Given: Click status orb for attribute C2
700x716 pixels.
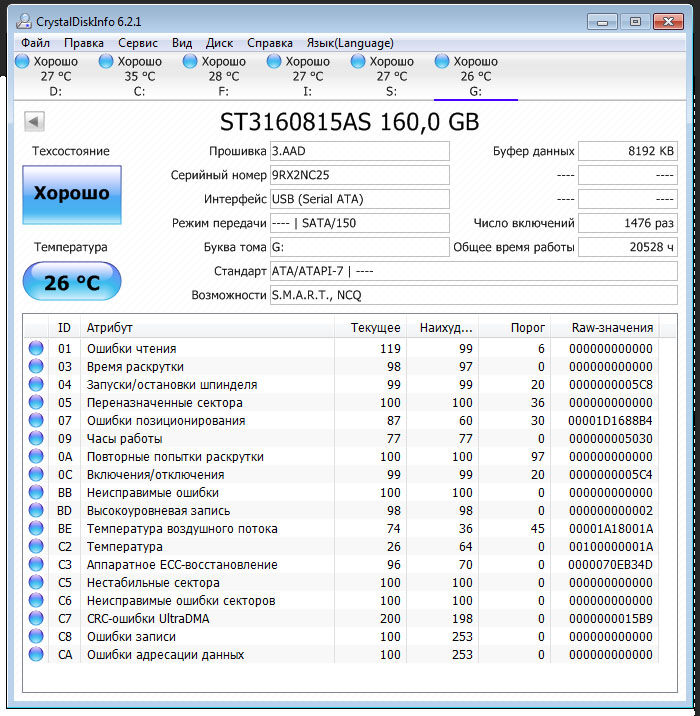Looking at the screenshot, I should pos(36,546).
